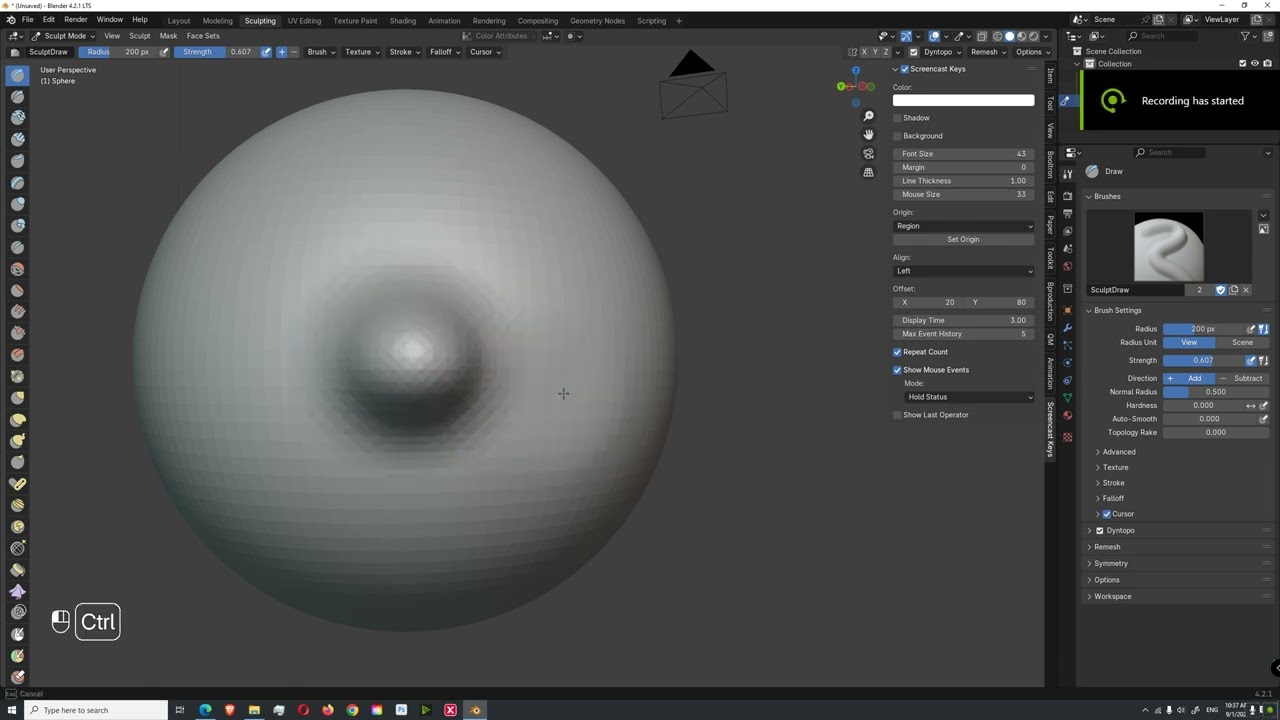Image resolution: width=1280 pixels, height=720 pixels.
Task: Open the Render menu
Action: (76, 20)
